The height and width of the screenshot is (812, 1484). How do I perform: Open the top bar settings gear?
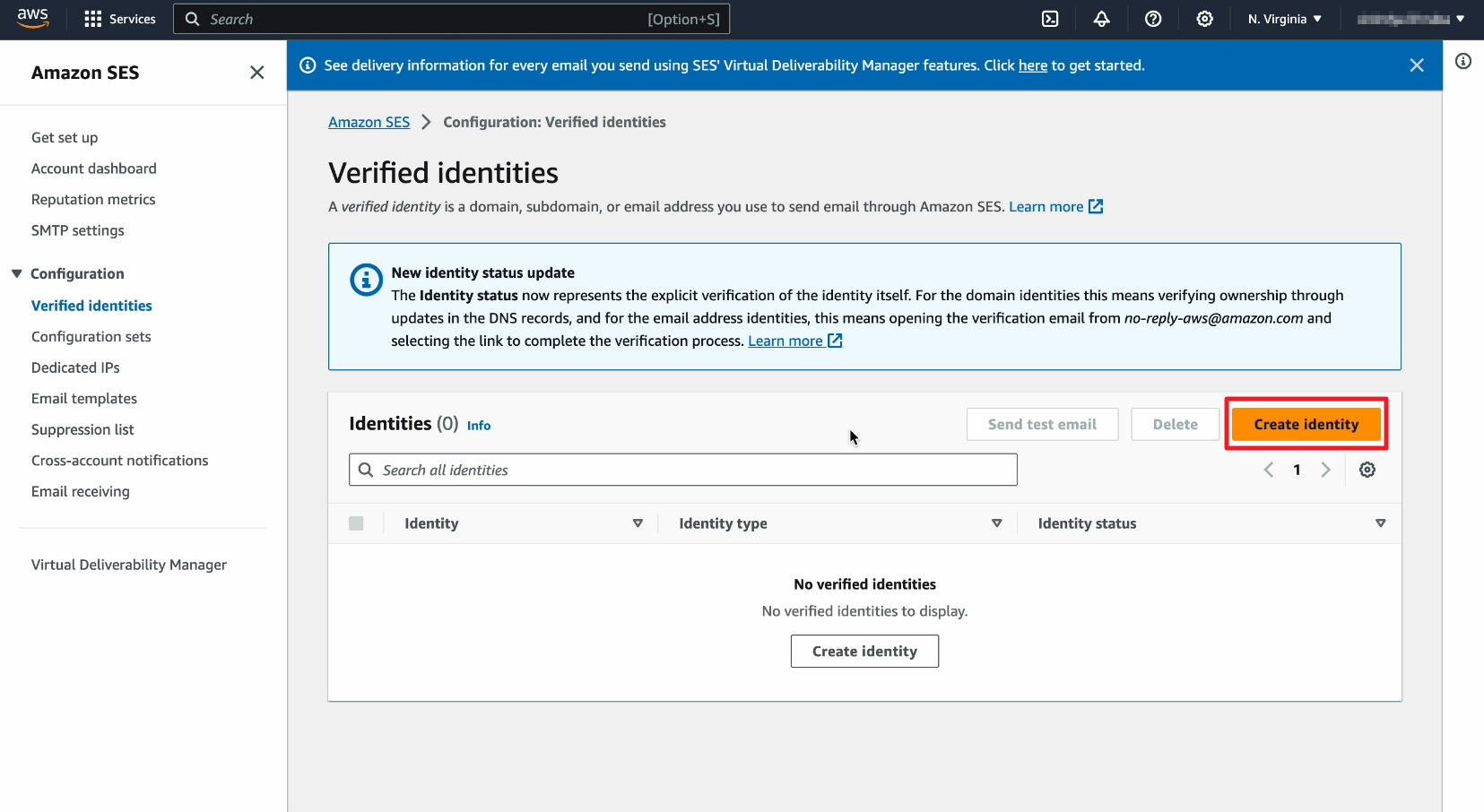pyautogui.click(x=1204, y=19)
